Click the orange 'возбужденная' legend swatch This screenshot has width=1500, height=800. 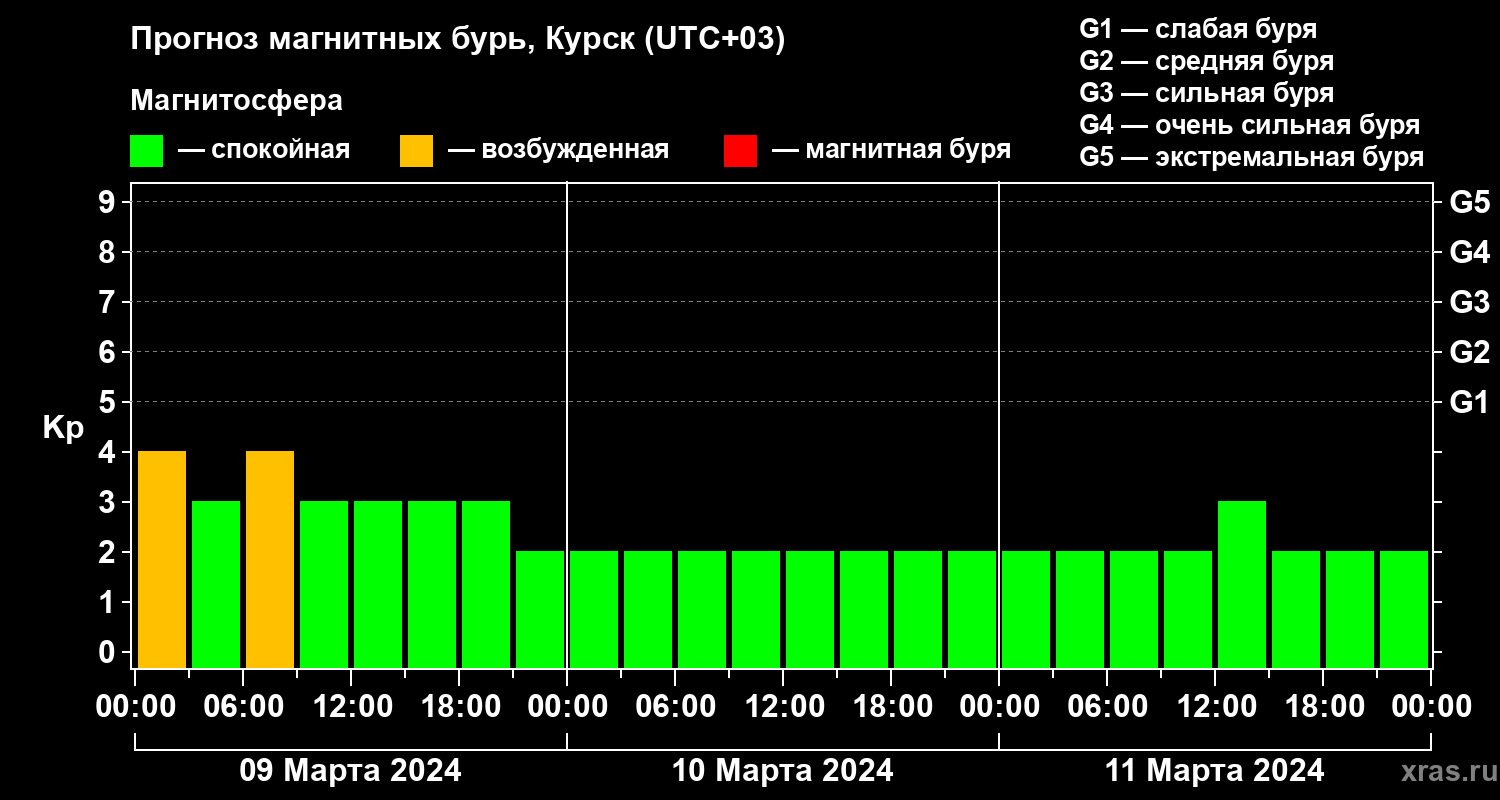tap(416, 151)
